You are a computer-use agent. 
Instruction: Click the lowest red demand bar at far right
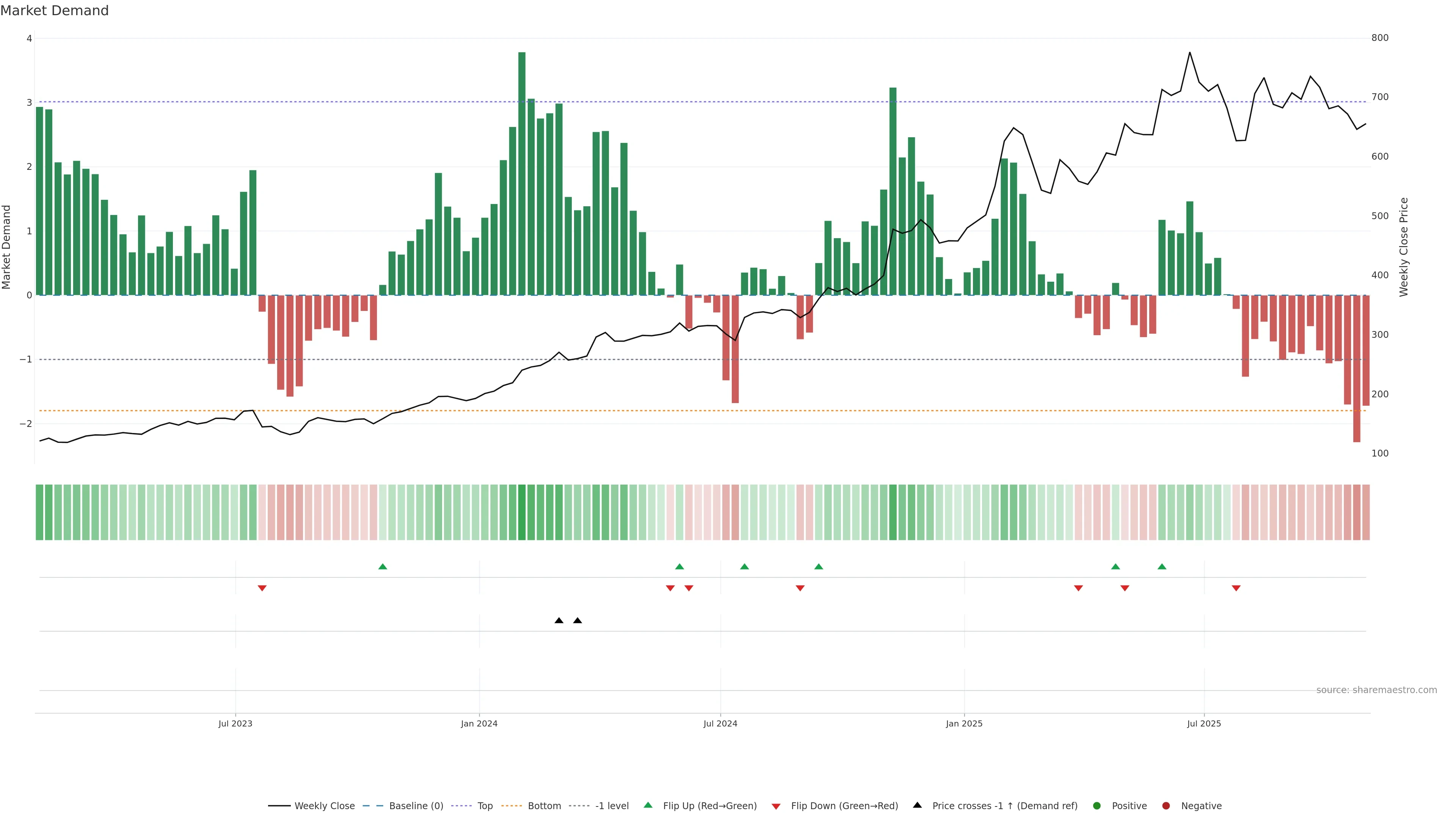tap(1357, 367)
